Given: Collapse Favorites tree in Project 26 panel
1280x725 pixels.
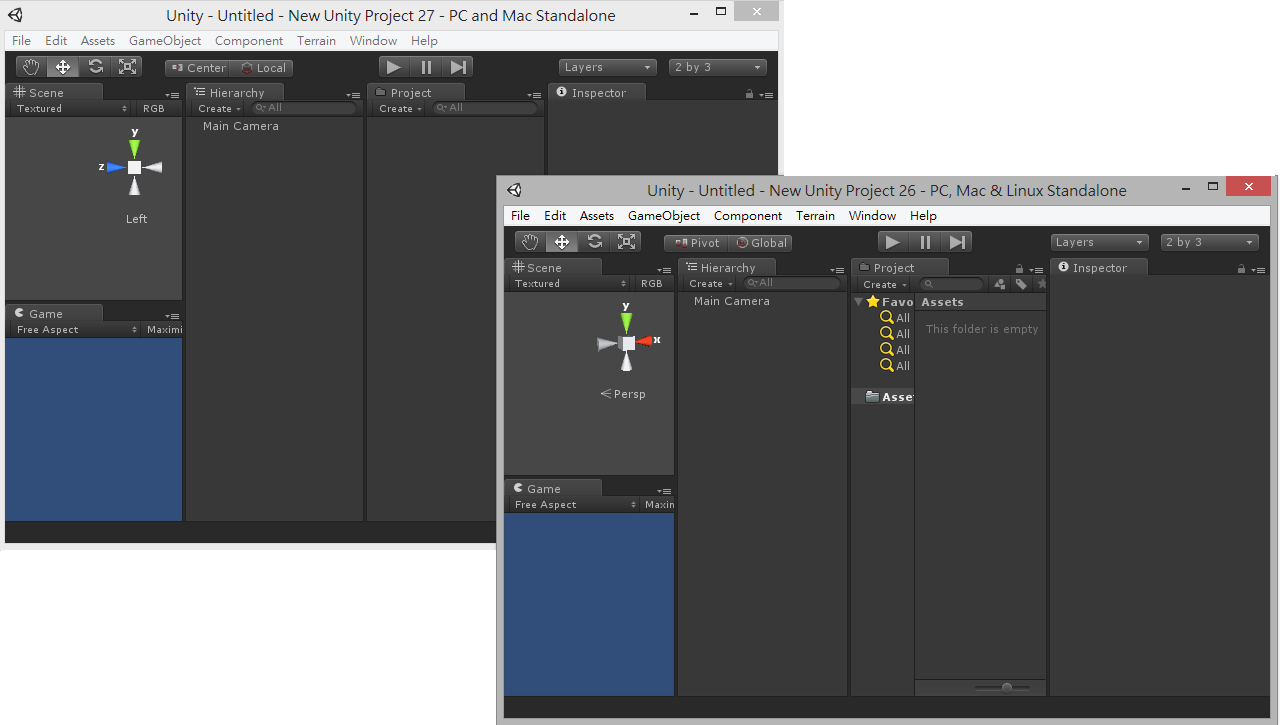Looking at the screenshot, I should [858, 301].
